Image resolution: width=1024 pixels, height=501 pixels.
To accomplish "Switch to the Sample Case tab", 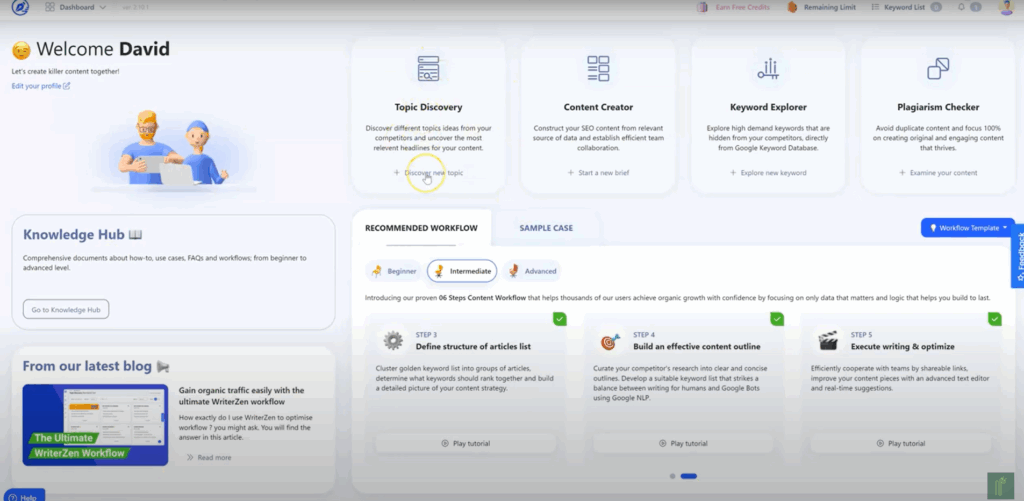I will [x=546, y=228].
